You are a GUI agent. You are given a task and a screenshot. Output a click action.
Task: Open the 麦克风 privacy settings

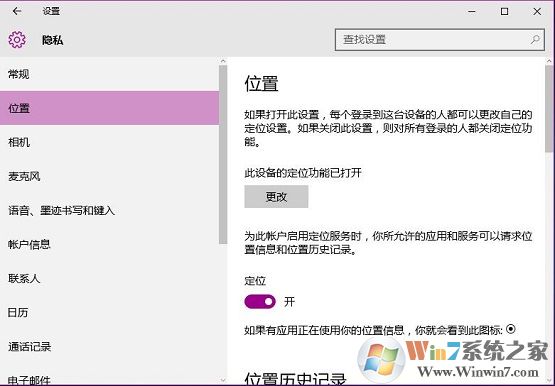(x=109, y=176)
